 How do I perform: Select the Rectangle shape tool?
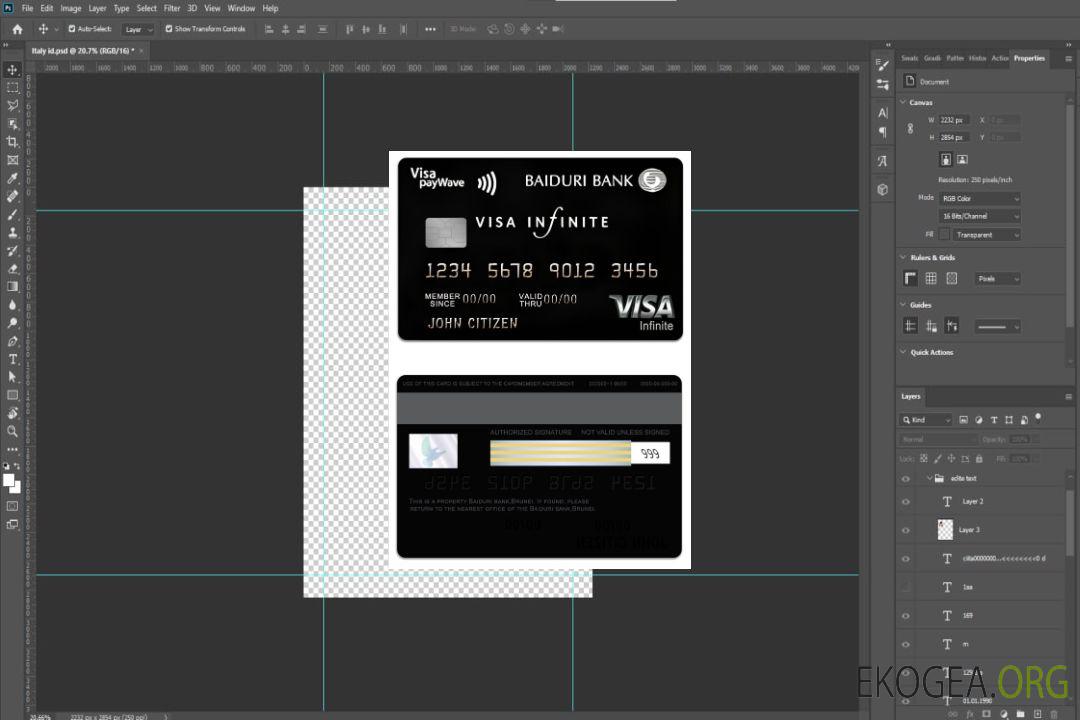12,395
